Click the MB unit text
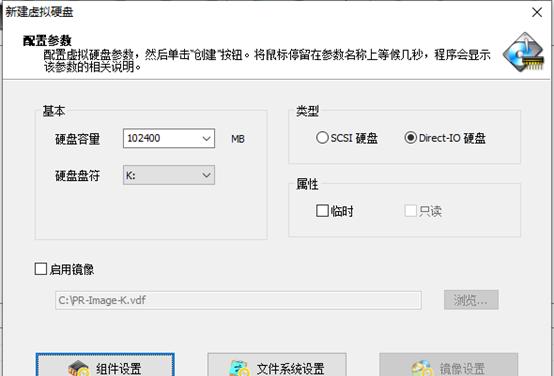 coord(238,139)
